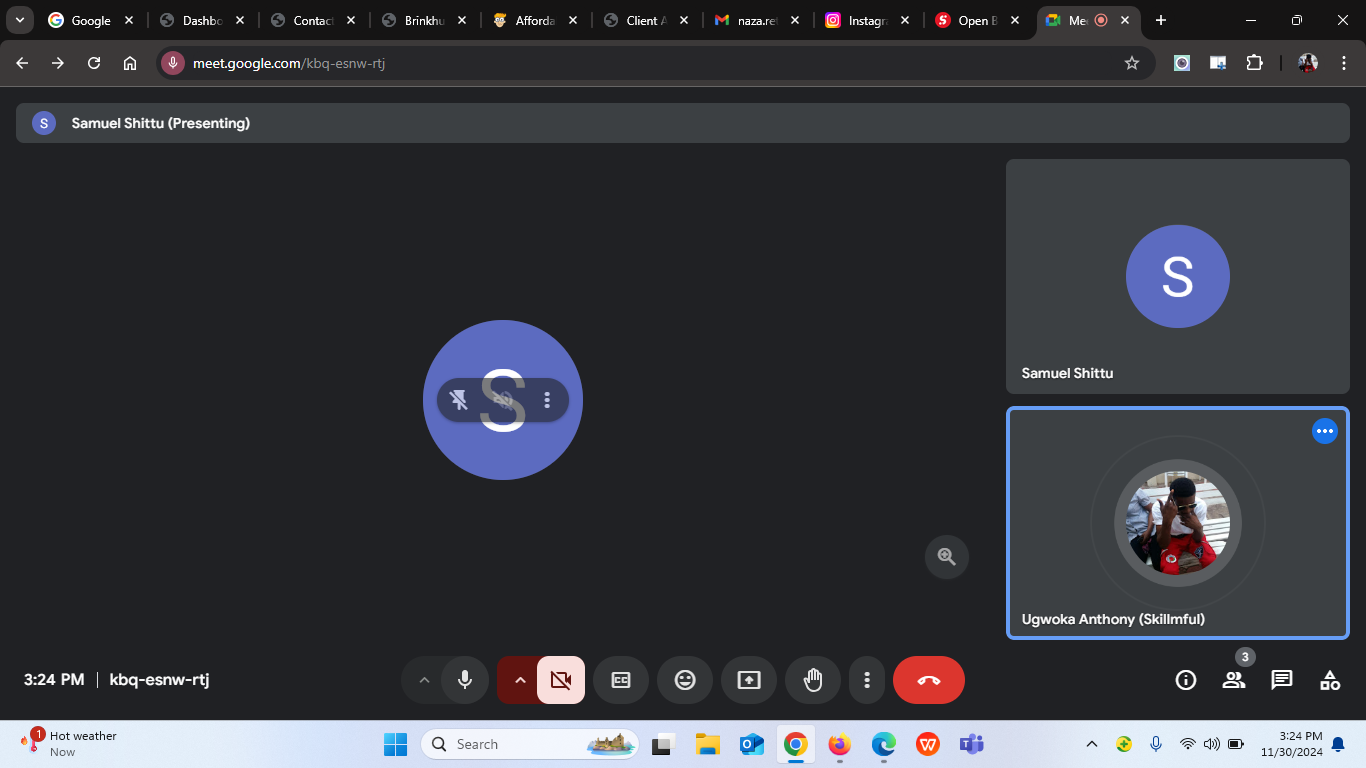Expand audio settings chevron beside microphone
The height and width of the screenshot is (768, 1366).
(424, 680)
